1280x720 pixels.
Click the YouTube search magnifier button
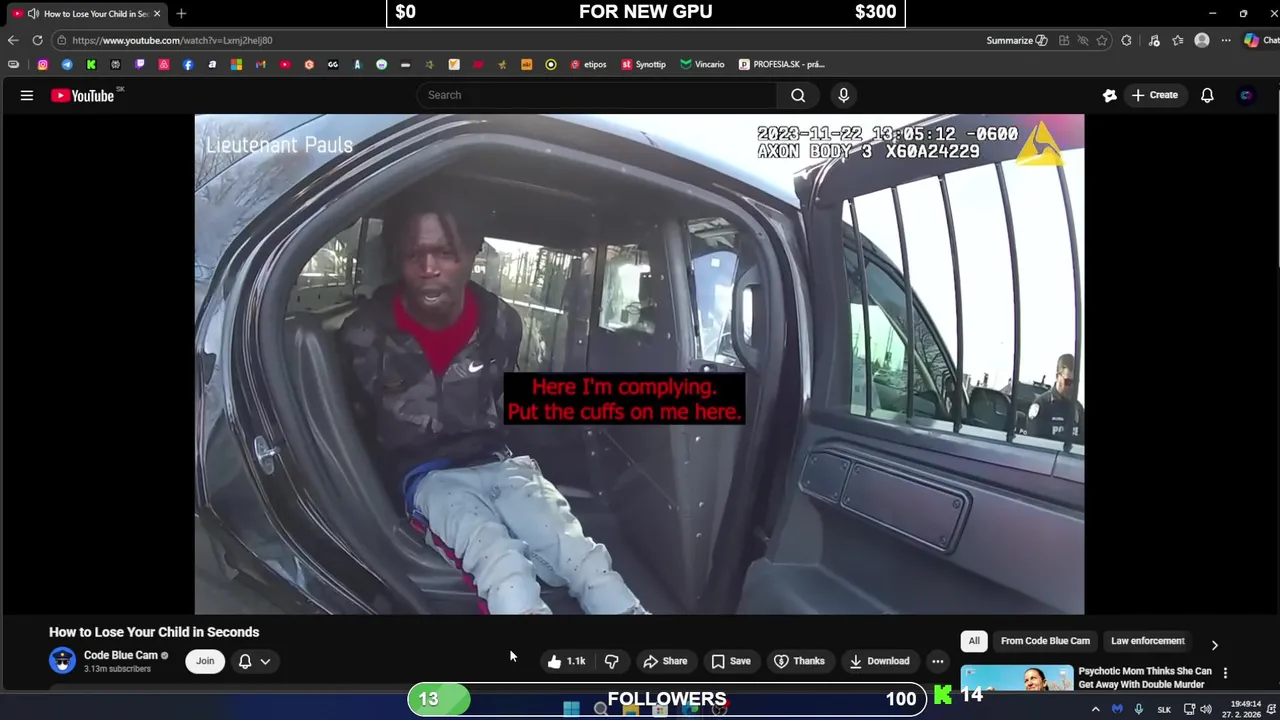[x=798, y=95]
